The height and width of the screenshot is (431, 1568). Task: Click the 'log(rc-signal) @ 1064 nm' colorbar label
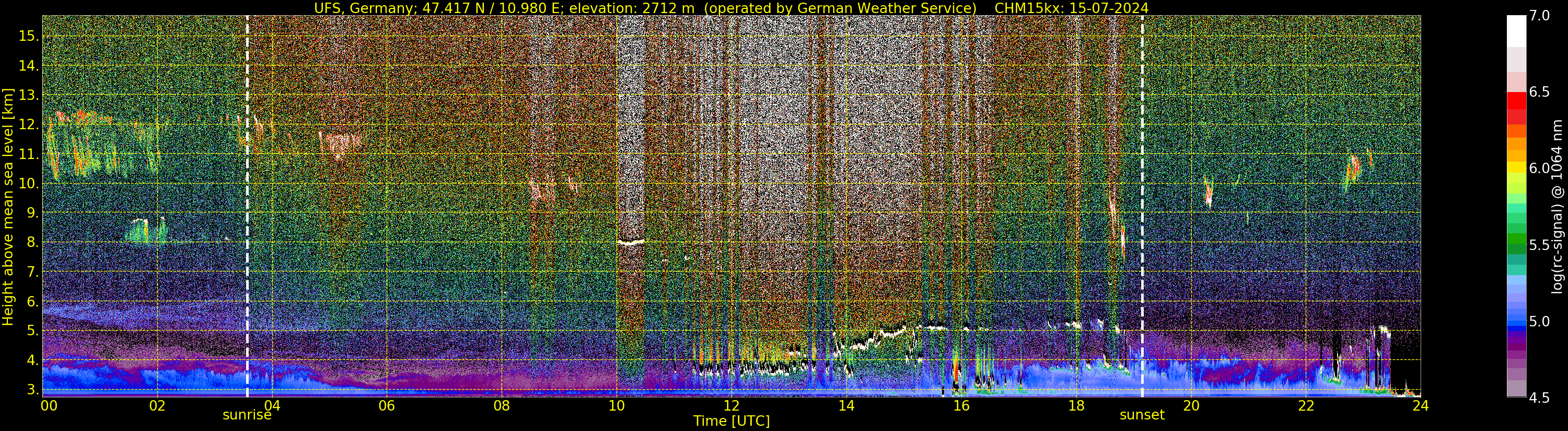tap(1558, 207)
